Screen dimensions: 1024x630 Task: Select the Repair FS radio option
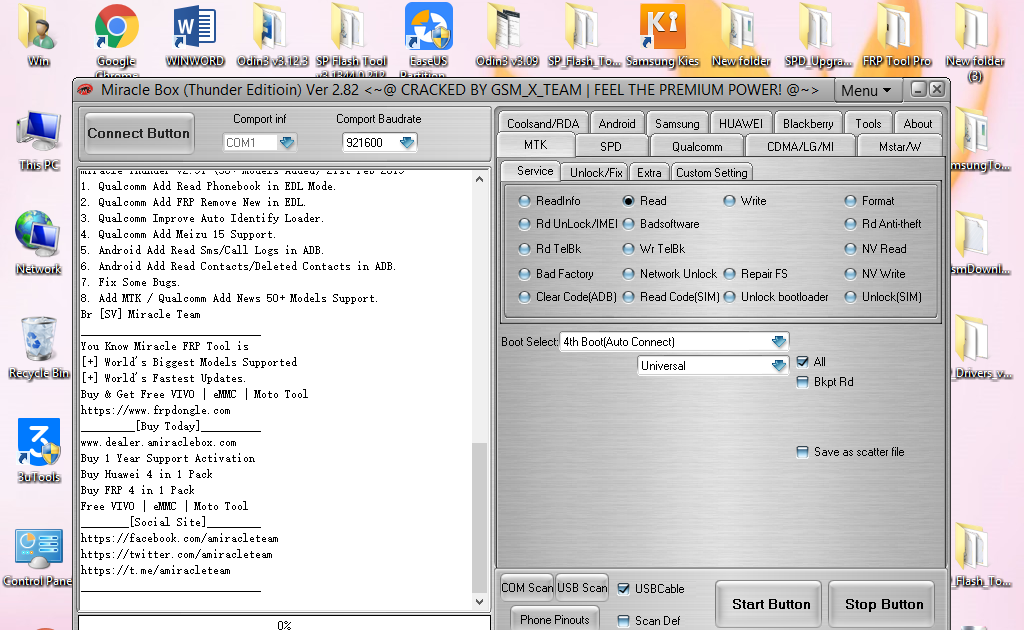point(729,274)
